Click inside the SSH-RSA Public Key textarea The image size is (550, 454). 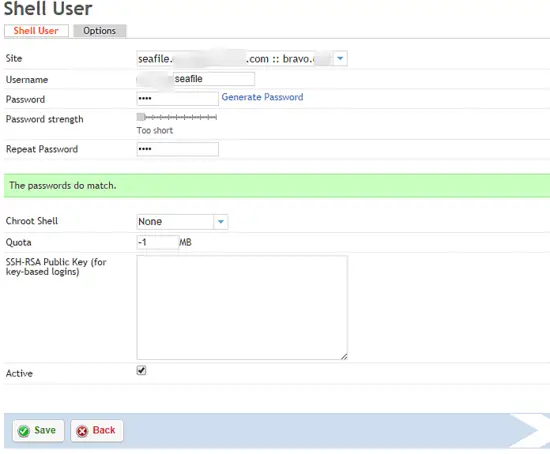tap(242, 307)
